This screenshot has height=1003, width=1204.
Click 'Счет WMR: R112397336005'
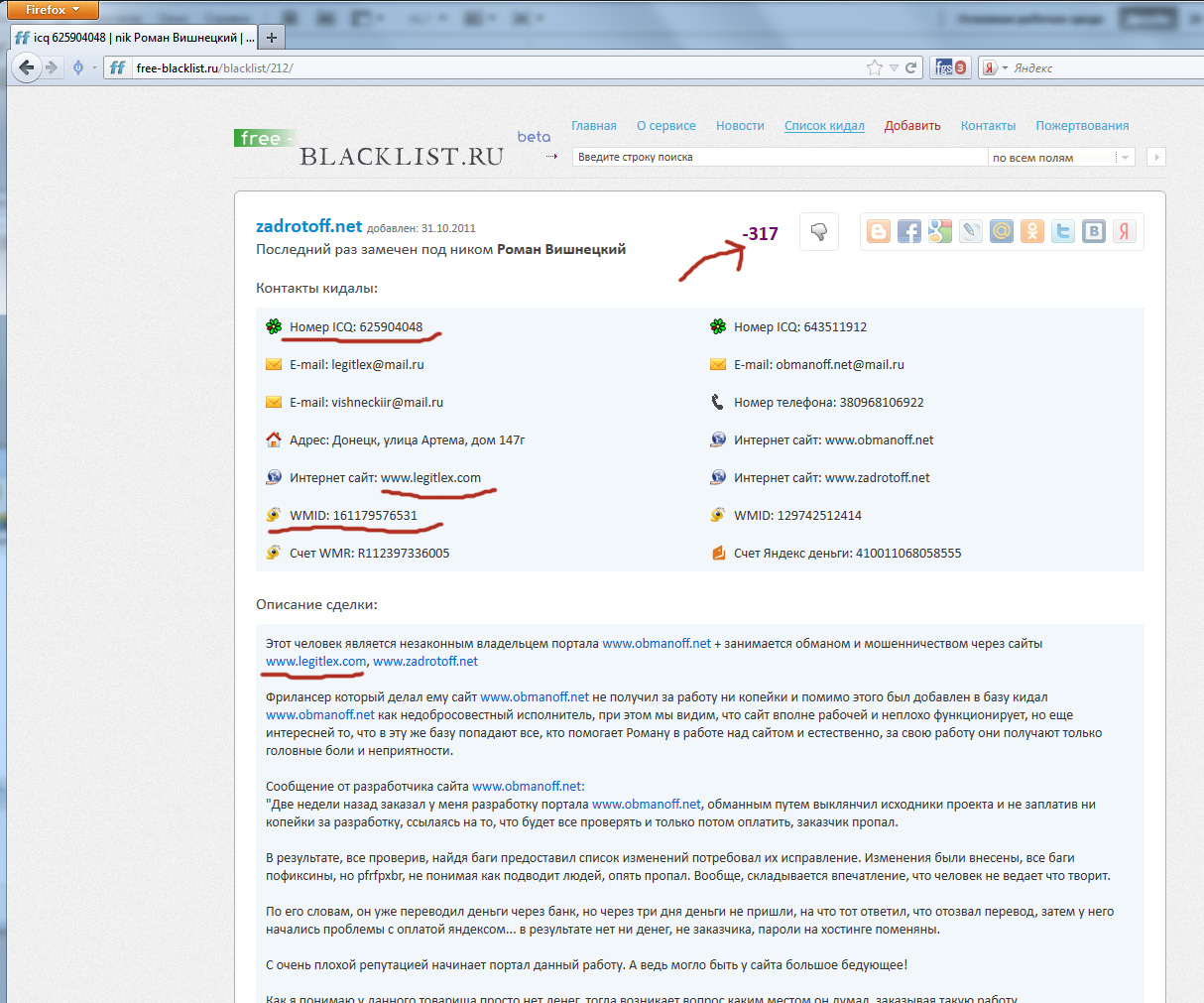pyautogui.click(x=369, y=554)
